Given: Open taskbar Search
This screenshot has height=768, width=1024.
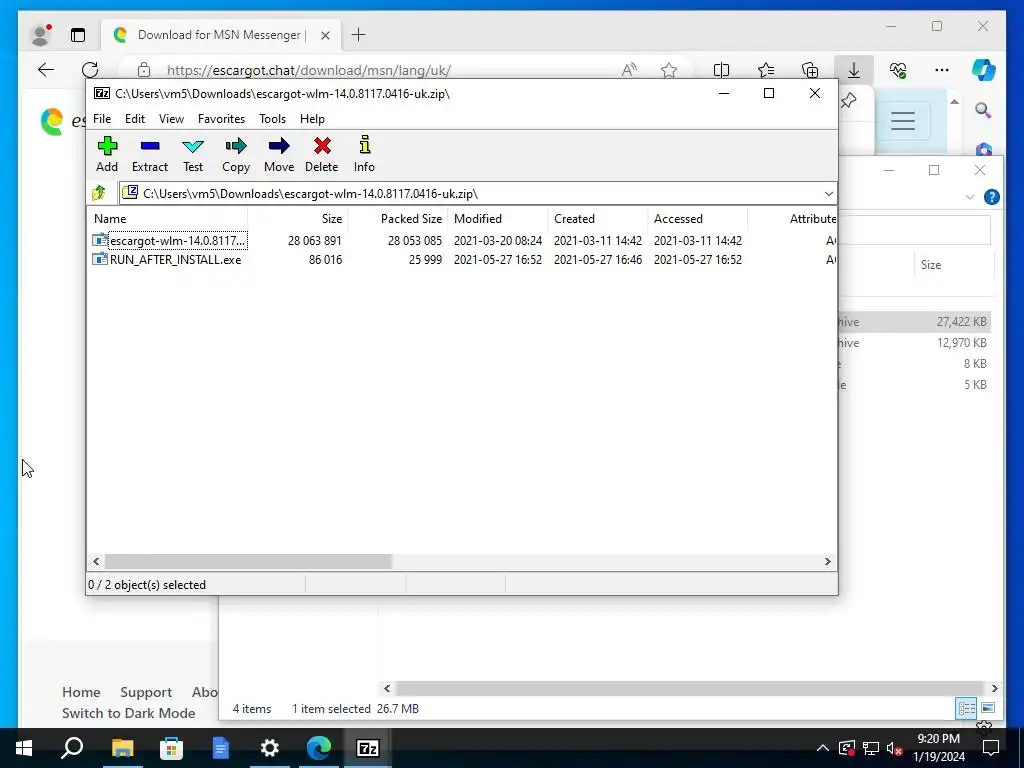Looking at the screenshot, I should coord(72,748).
